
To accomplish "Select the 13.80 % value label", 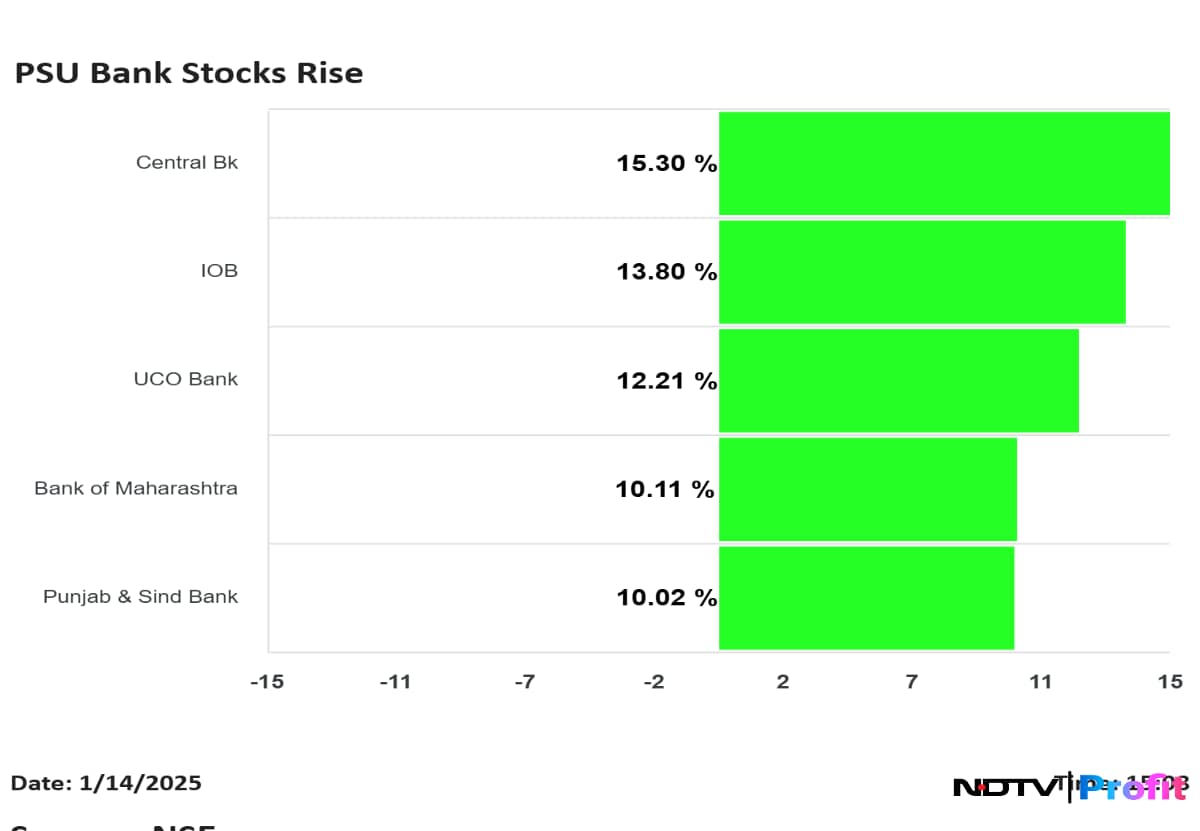I will point(666,272).
